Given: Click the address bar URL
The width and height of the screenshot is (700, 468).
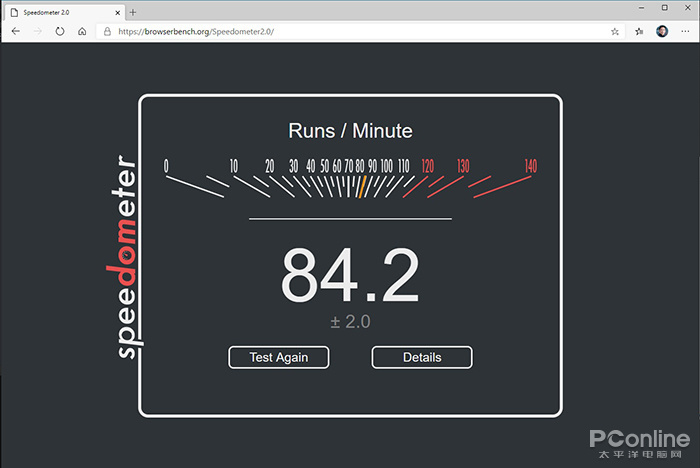Looking at the screenshot, I should 196,32.
